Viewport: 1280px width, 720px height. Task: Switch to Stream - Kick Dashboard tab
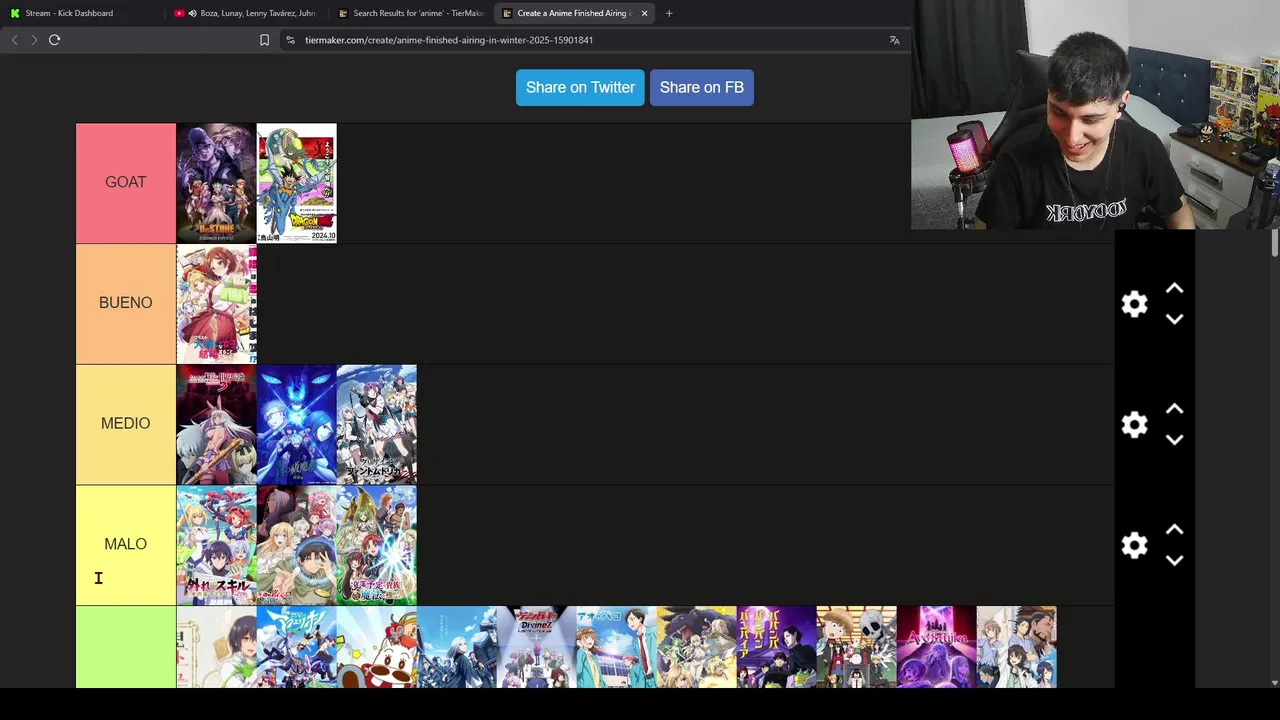tap(80, 13)
